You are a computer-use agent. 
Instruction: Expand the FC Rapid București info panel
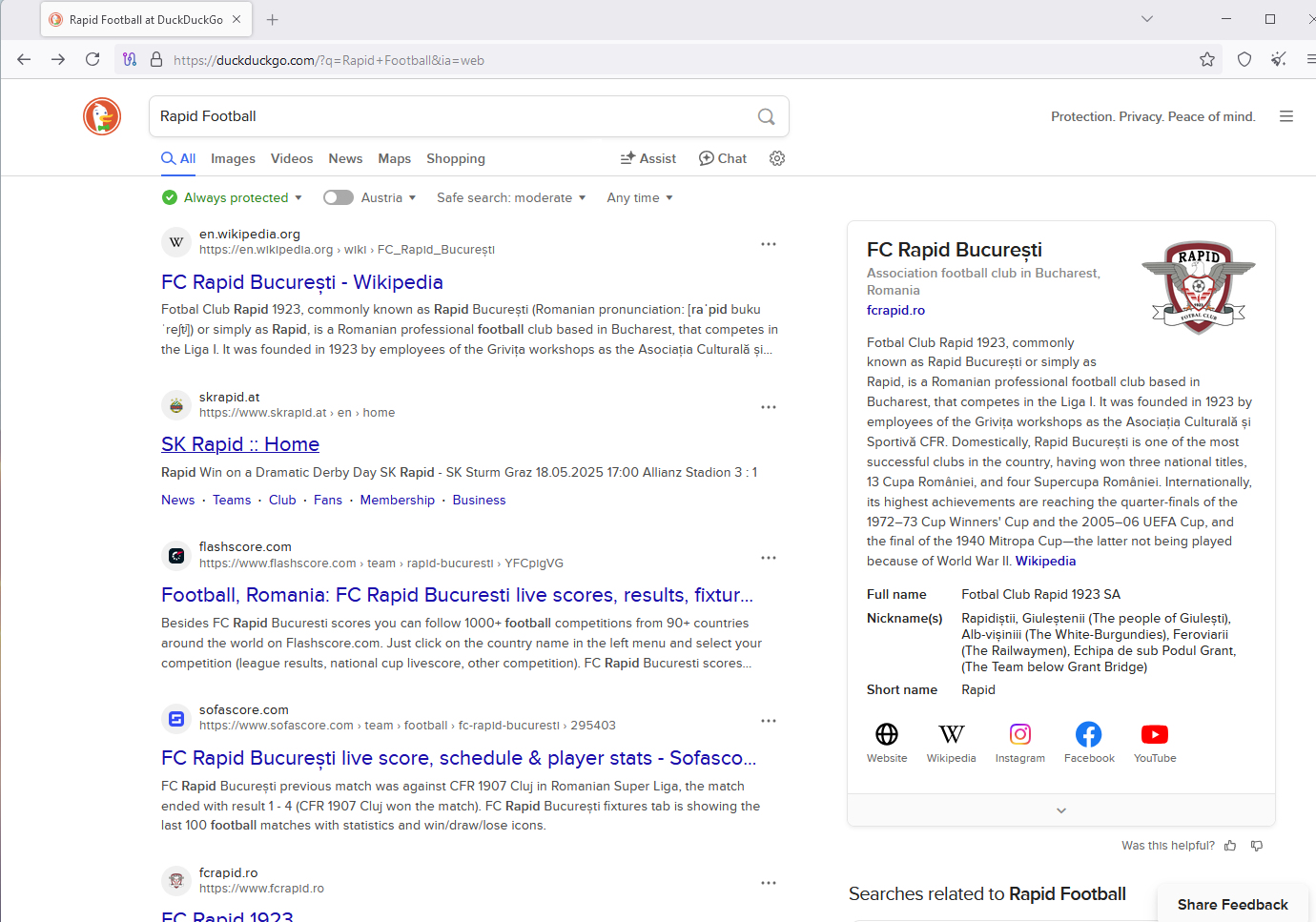[1061, 810]
